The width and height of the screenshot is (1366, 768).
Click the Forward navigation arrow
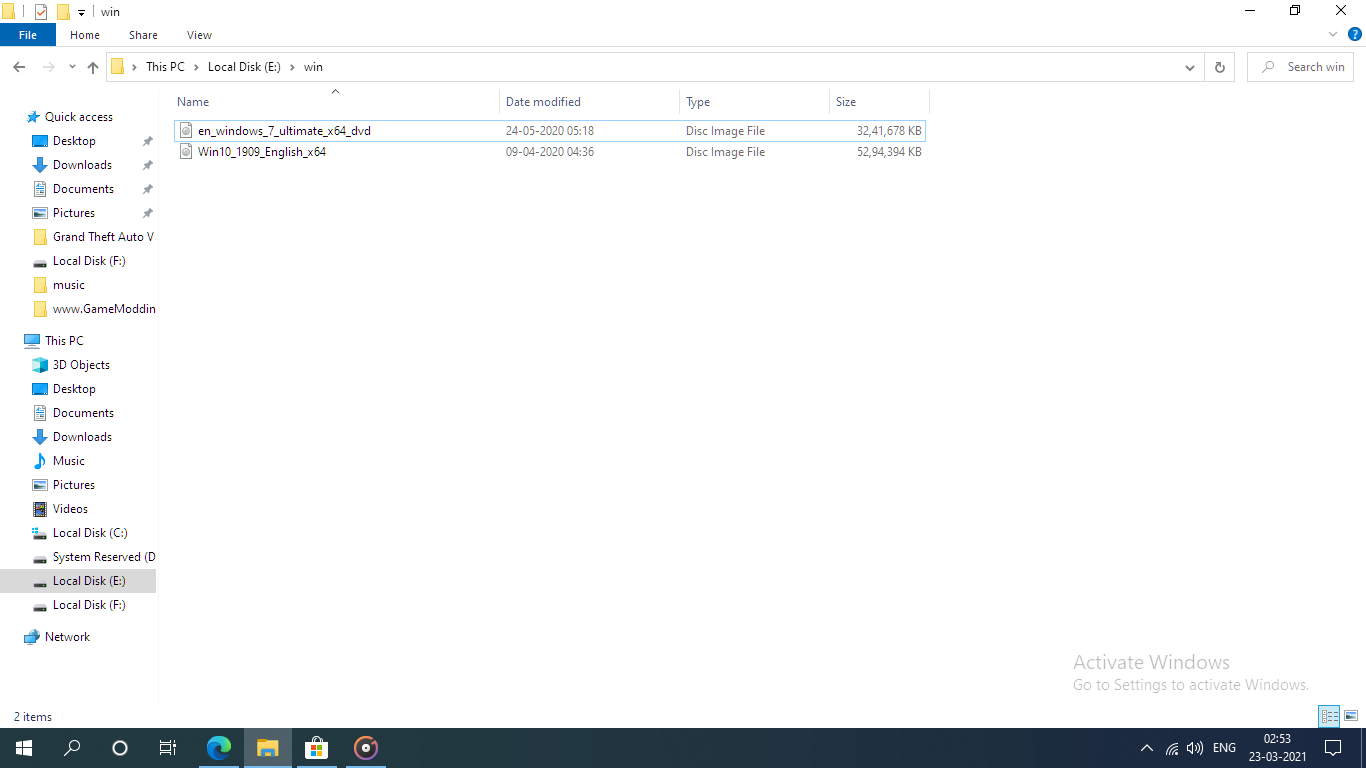click(x=47, y=67)
